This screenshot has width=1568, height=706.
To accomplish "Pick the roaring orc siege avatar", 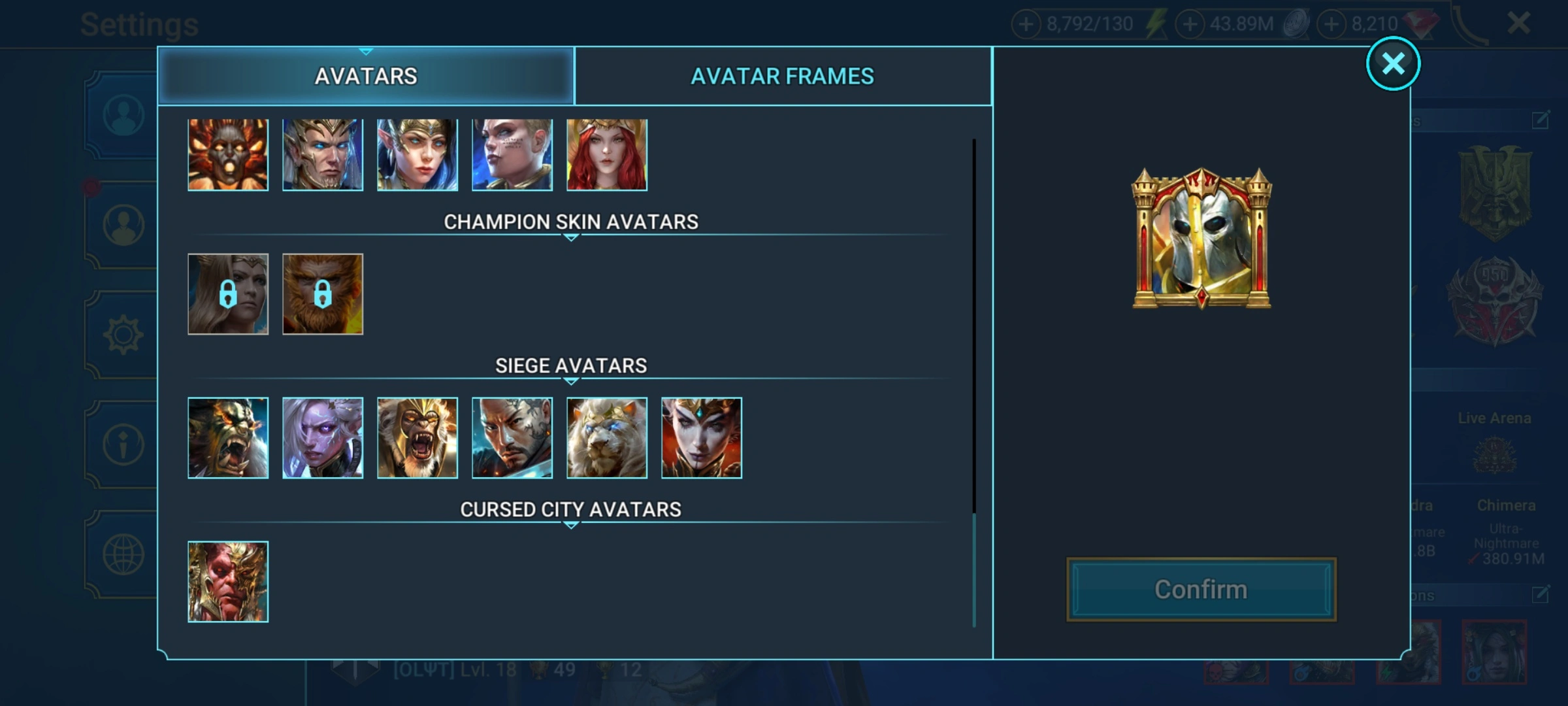I will (228, 438).
